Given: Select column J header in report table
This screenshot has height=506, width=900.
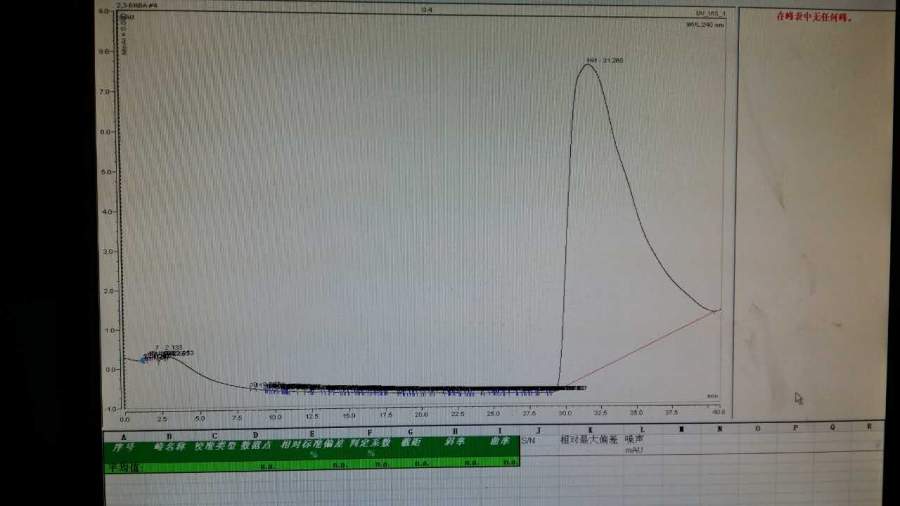Looking at the screenshot, I should (x=538, y=430).
